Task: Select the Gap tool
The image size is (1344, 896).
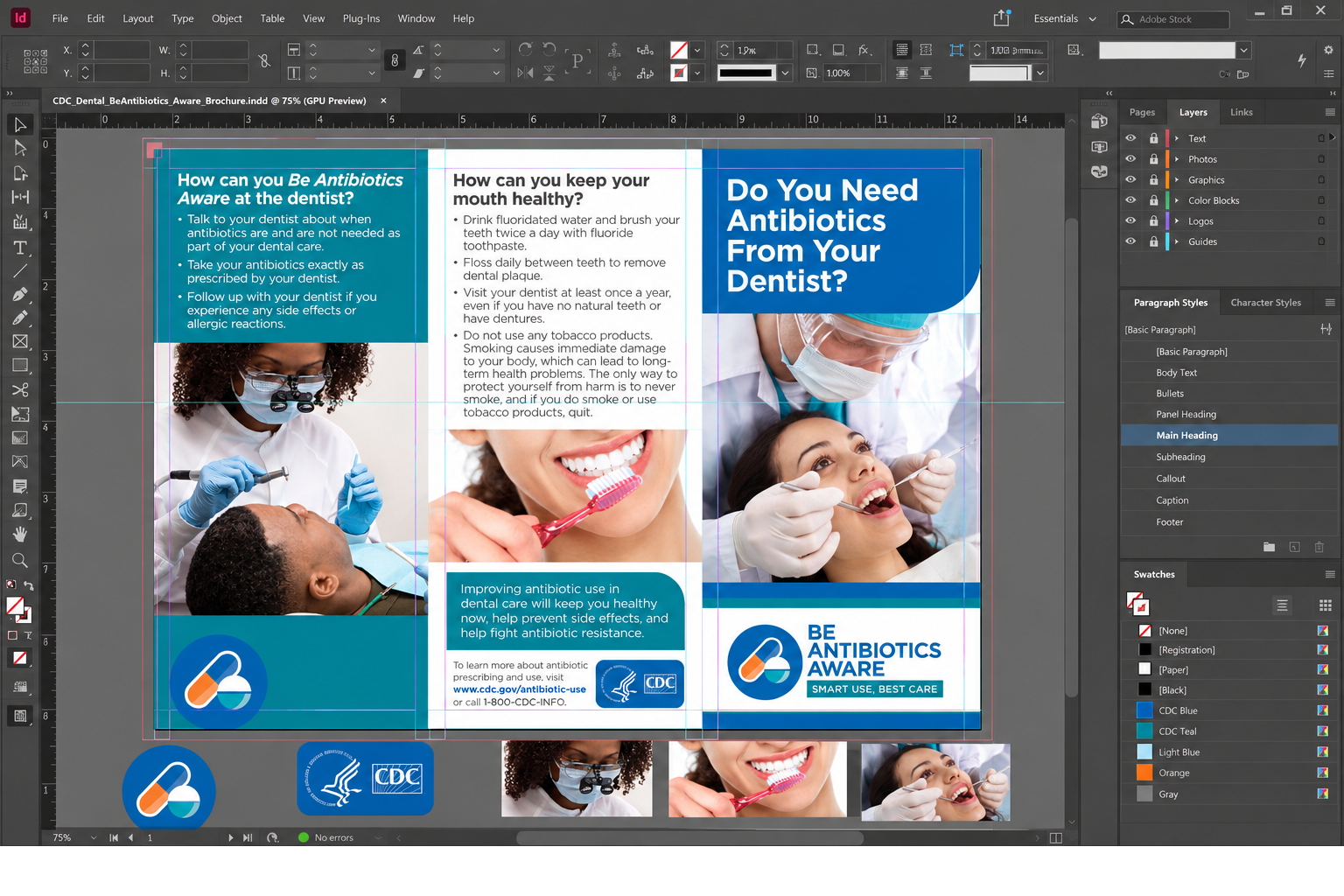Action: coord(20,198)
